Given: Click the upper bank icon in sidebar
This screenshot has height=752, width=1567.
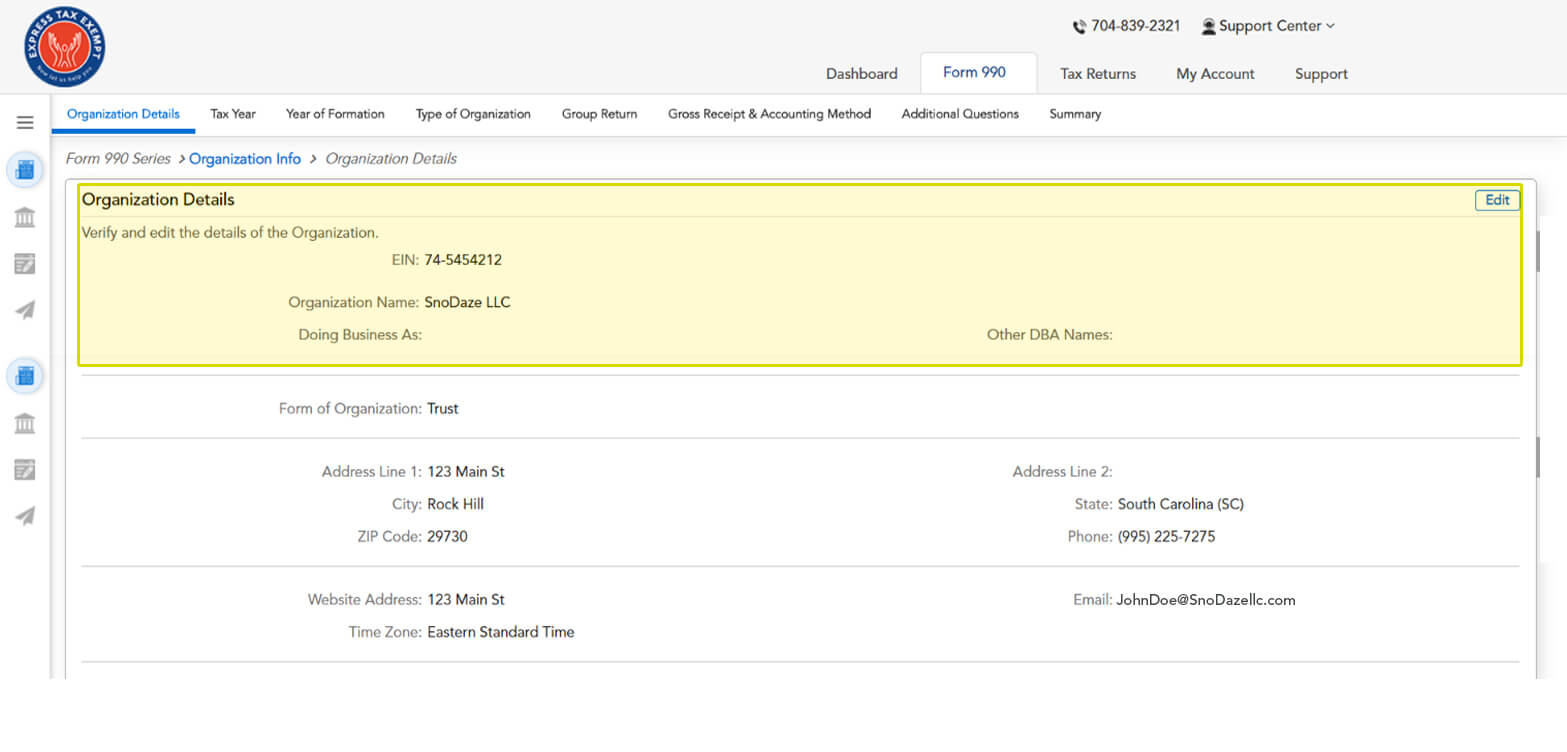Looking at the screenshot, I should click(x=25, y=217).
